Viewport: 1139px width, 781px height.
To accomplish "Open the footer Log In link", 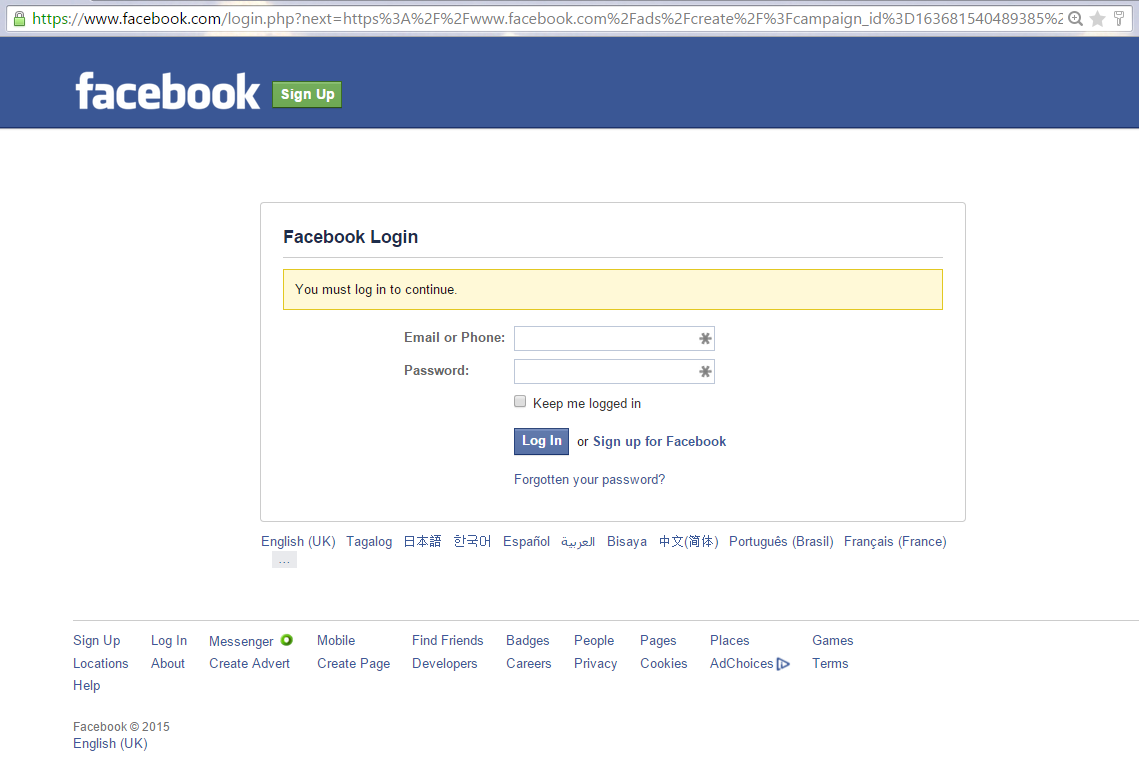I will tap(169, 641).
